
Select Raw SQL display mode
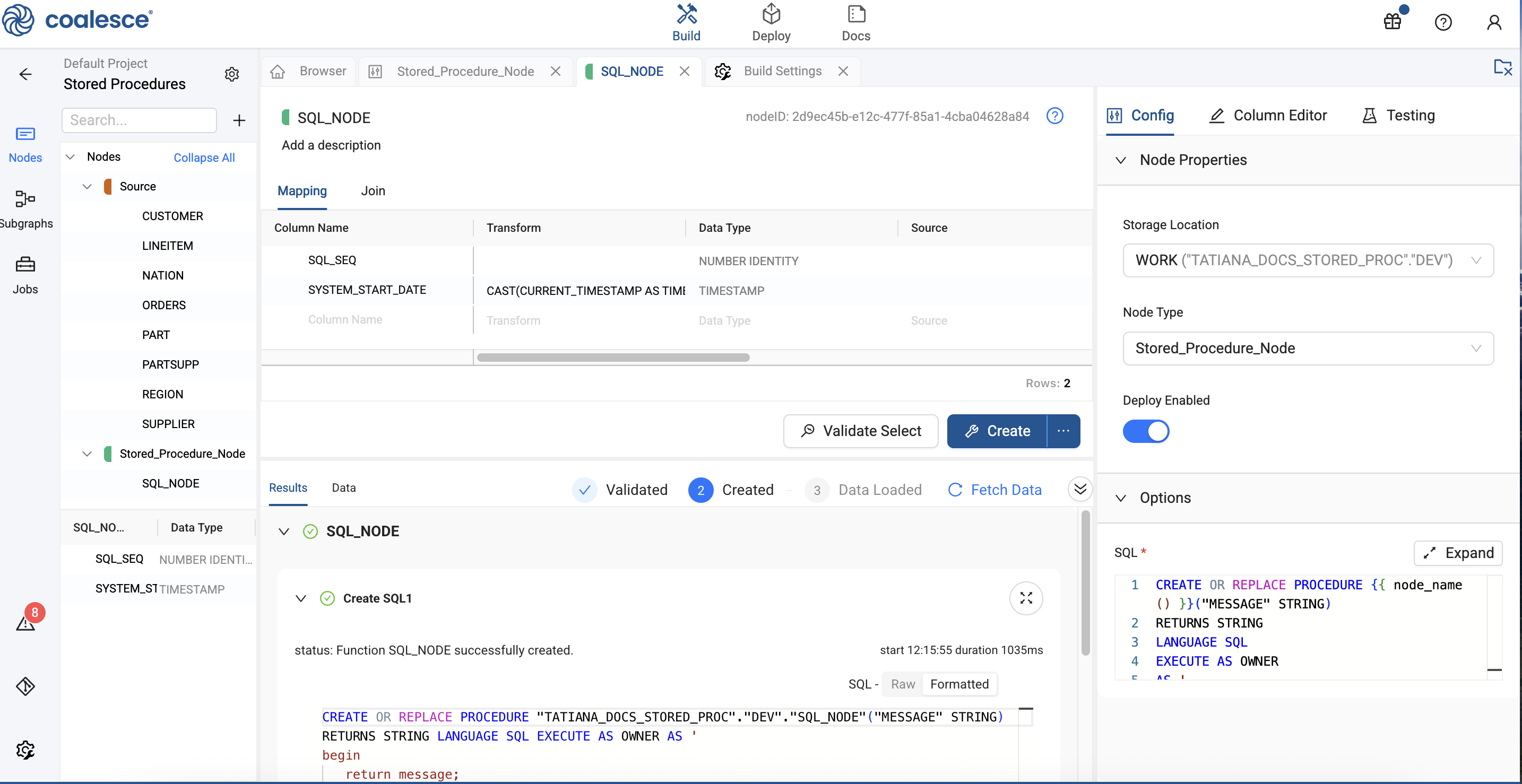tap(902, 684)
